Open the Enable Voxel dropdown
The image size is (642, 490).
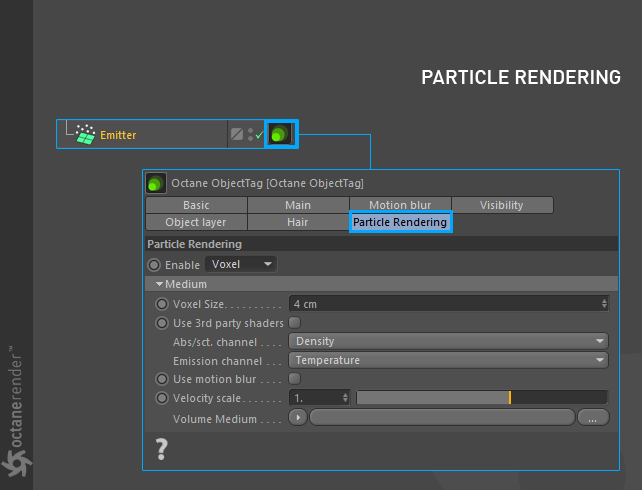point(241,264)
